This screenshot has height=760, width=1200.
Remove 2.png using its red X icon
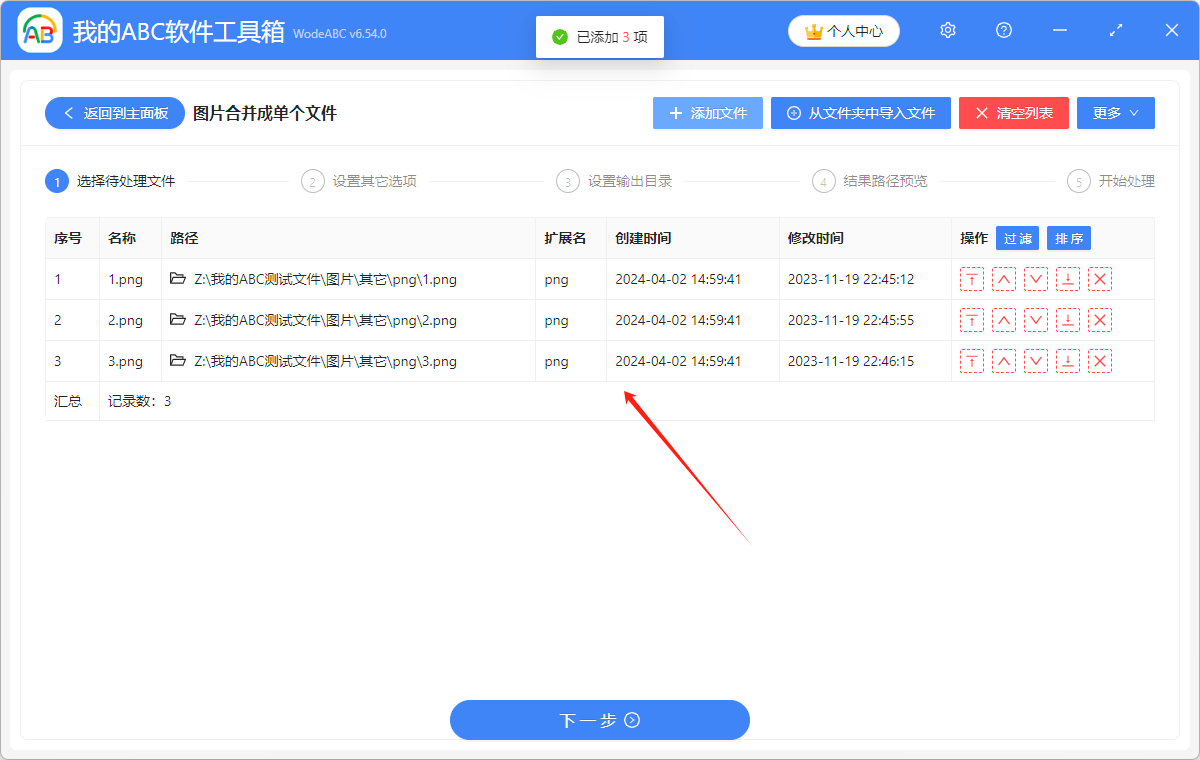[x=1100, y=321]
